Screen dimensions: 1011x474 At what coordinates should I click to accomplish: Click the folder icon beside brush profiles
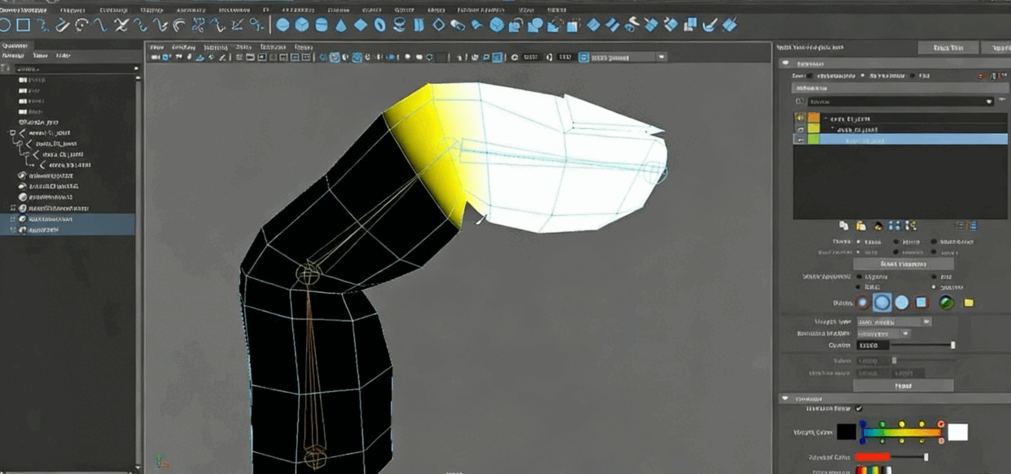tap(968, 302)
